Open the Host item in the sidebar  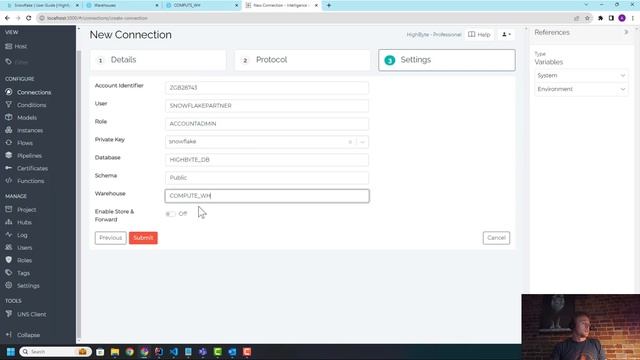16,47
